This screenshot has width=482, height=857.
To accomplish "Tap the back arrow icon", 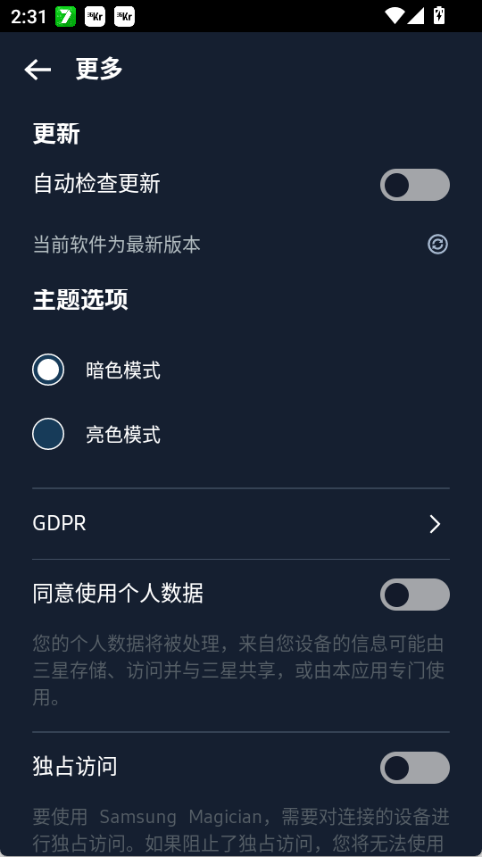I will pyautogui.click(x=38, y=70).
